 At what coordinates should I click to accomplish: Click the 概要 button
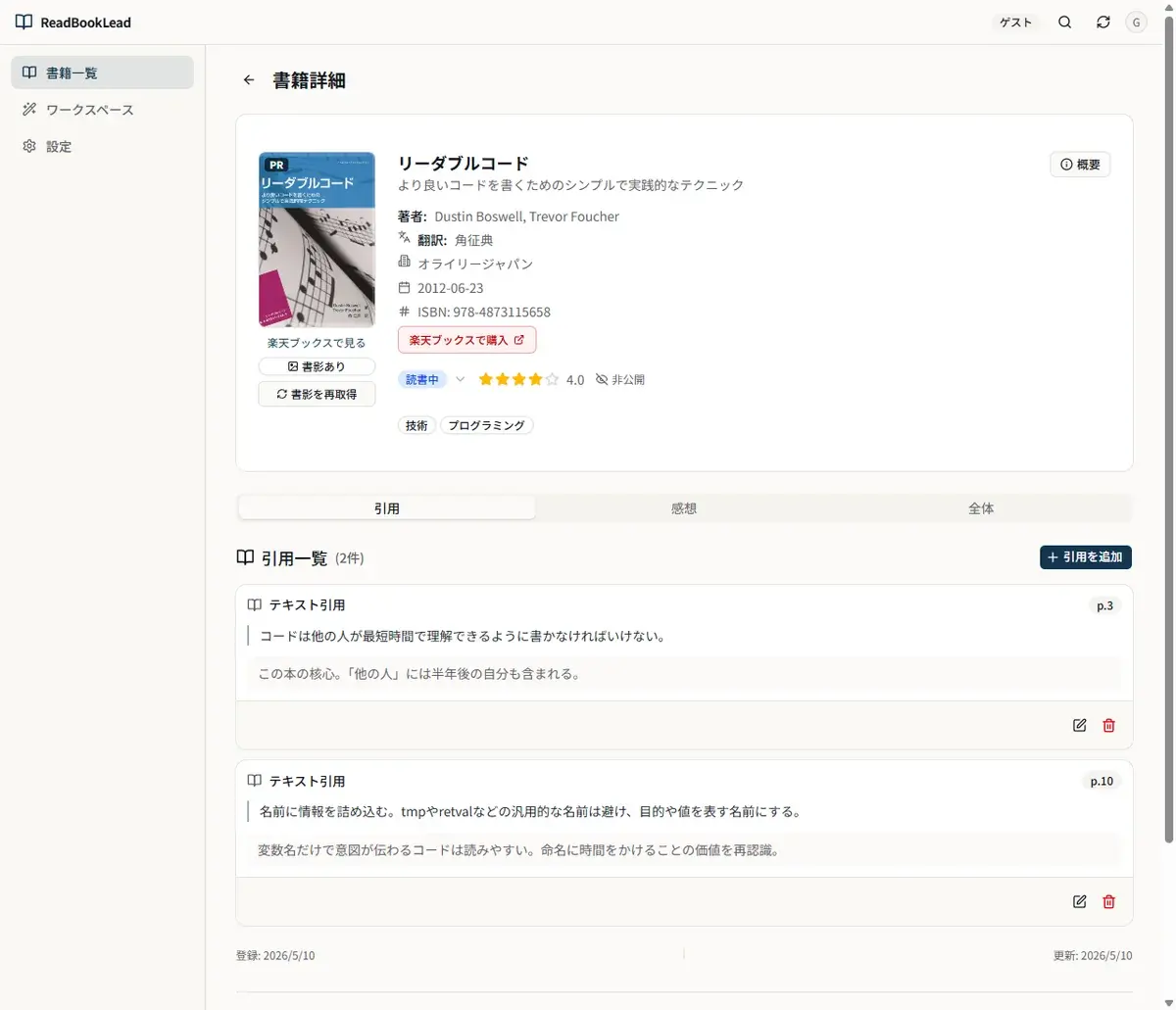click(1080, 165)
